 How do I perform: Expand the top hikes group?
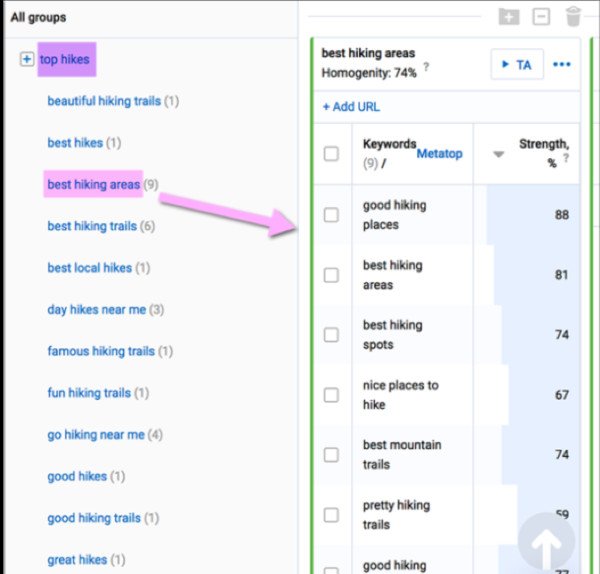(x=27, y=59)
